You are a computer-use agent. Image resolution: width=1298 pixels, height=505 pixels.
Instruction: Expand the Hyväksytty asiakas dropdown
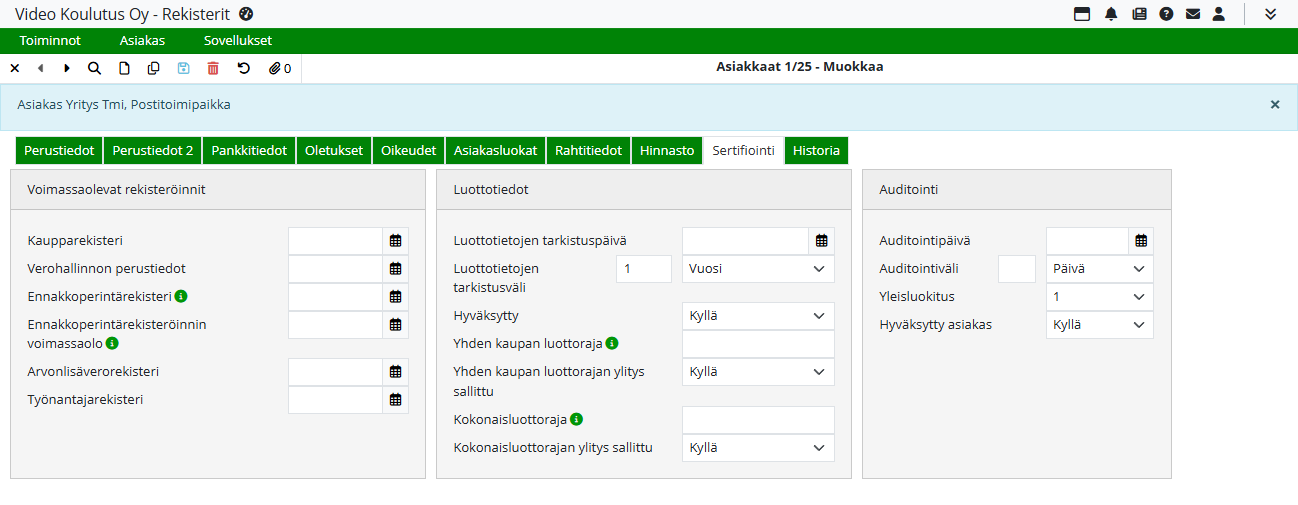tap(1099, 325)
